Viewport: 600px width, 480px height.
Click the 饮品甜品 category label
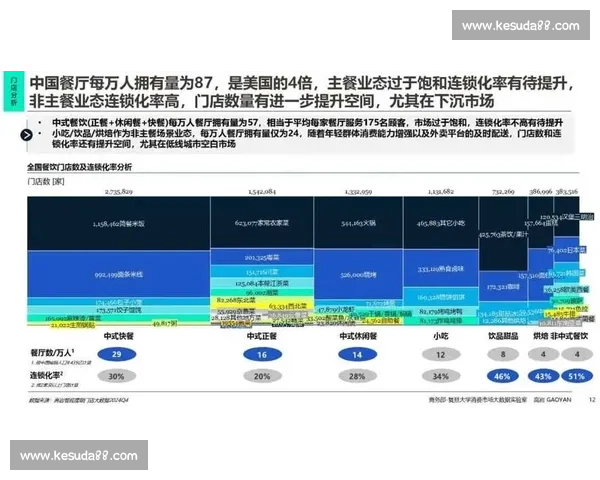point(503,336)
